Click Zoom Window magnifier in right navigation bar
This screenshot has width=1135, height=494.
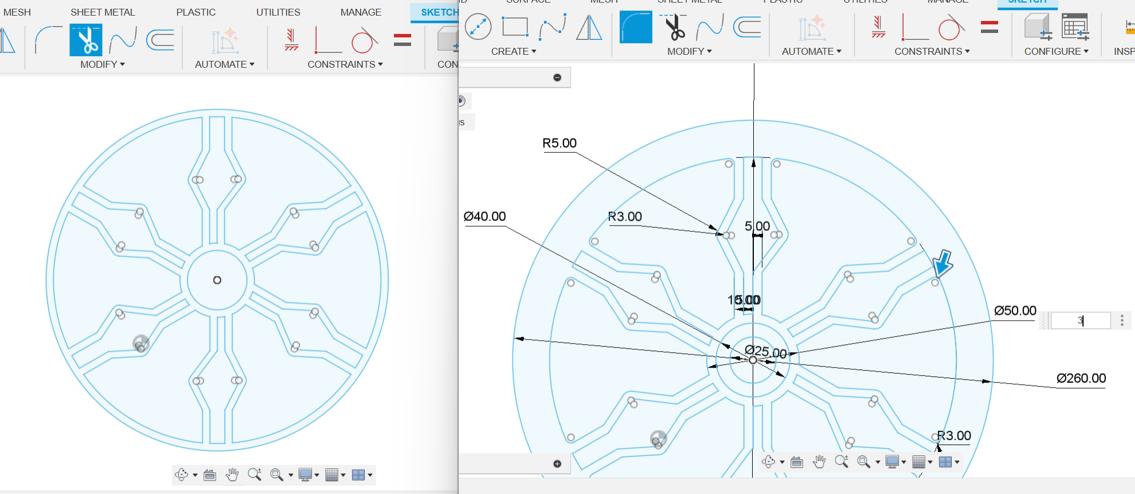841,461
